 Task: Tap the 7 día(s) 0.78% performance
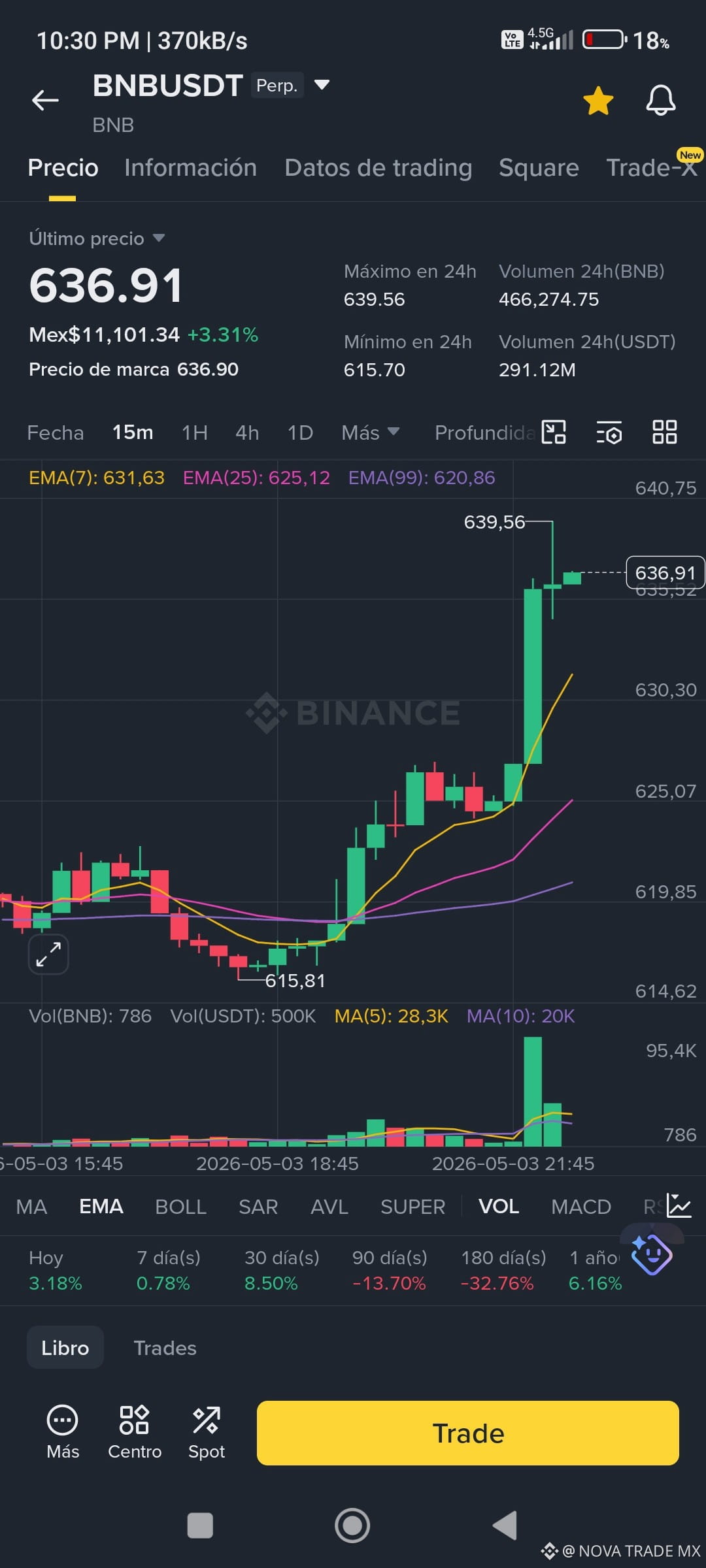[x=169, y=1270]
